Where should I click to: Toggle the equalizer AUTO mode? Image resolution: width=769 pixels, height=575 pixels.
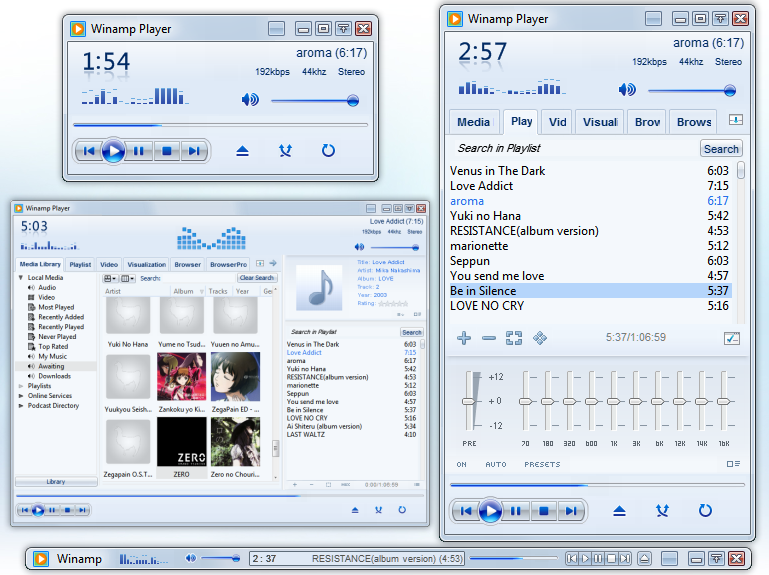coord(496,464)
